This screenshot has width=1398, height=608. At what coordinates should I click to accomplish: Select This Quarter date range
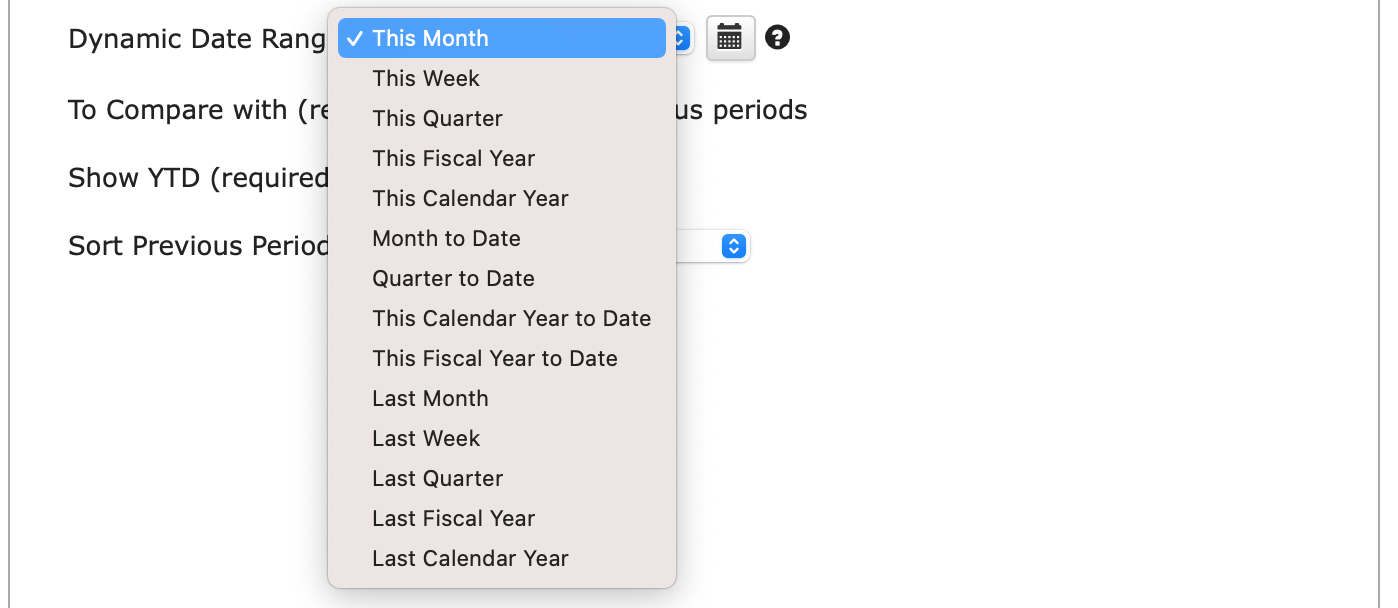(x=502, y=118)
